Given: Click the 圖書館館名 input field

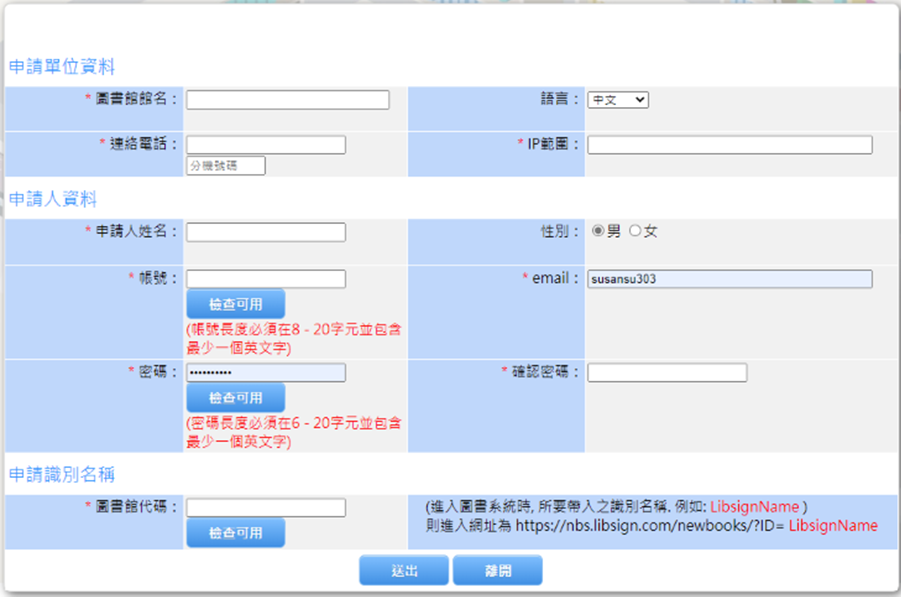Looking at the screenshot, I should 287,100.
